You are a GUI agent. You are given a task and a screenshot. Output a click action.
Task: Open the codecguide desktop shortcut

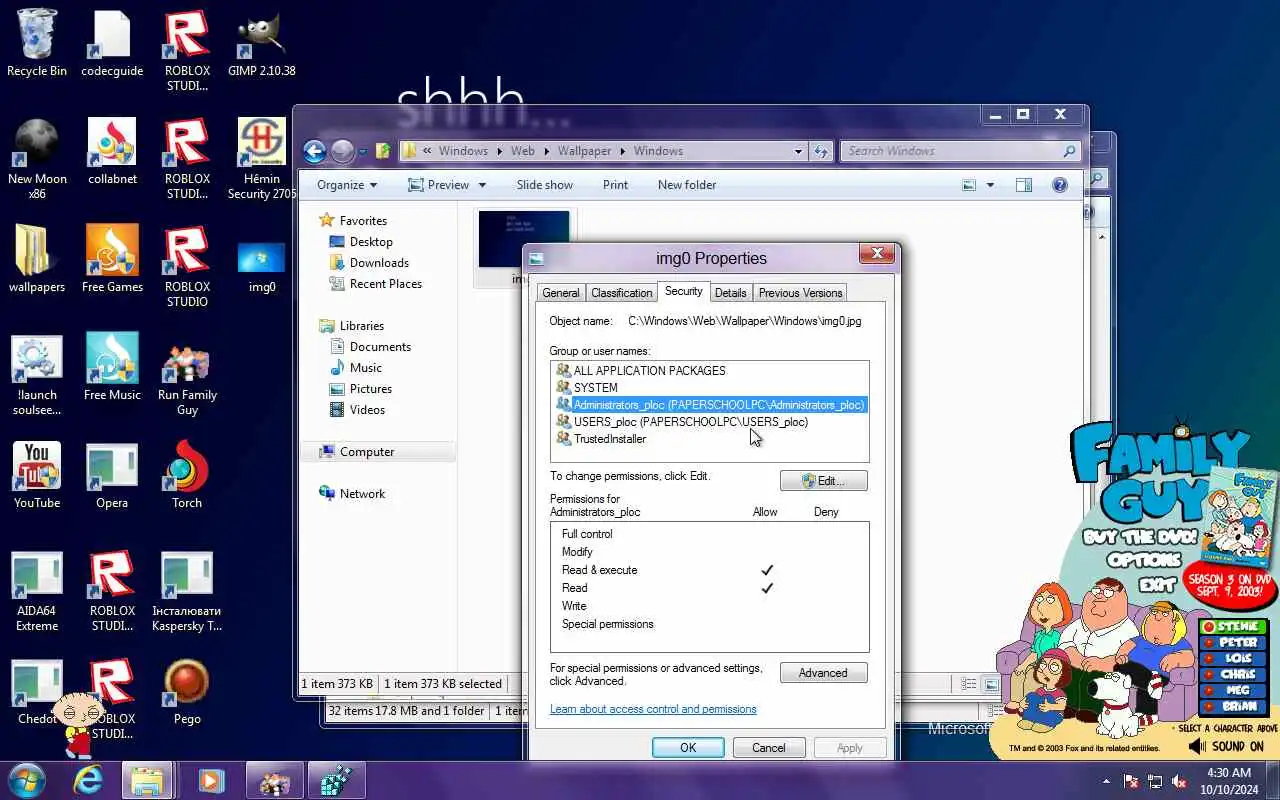tap(112, 44)
